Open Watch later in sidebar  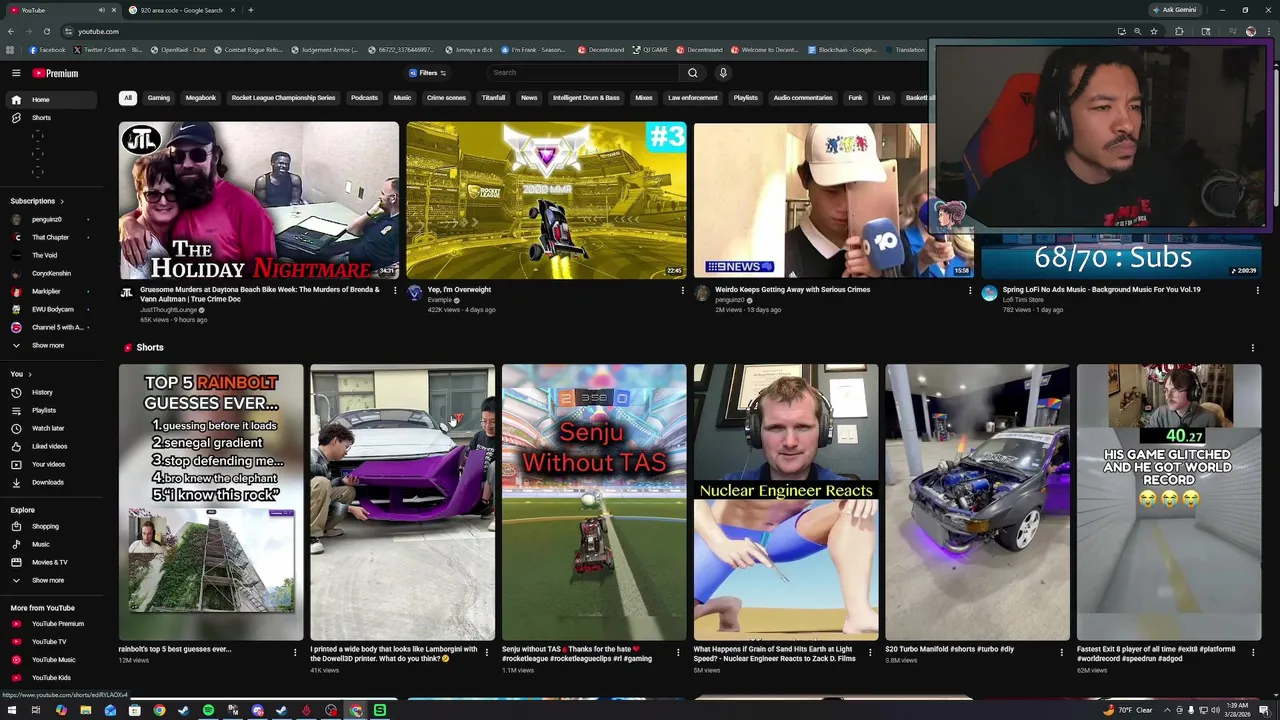(50, 428)
